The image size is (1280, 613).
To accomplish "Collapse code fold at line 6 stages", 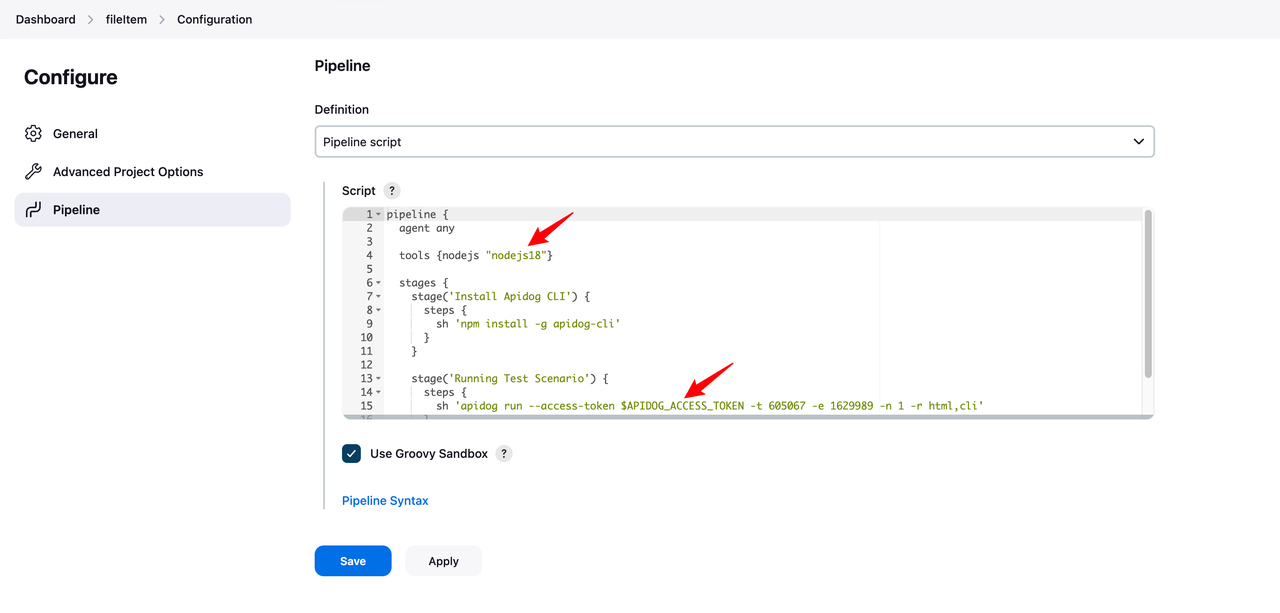I will click(x=378, y=283).
